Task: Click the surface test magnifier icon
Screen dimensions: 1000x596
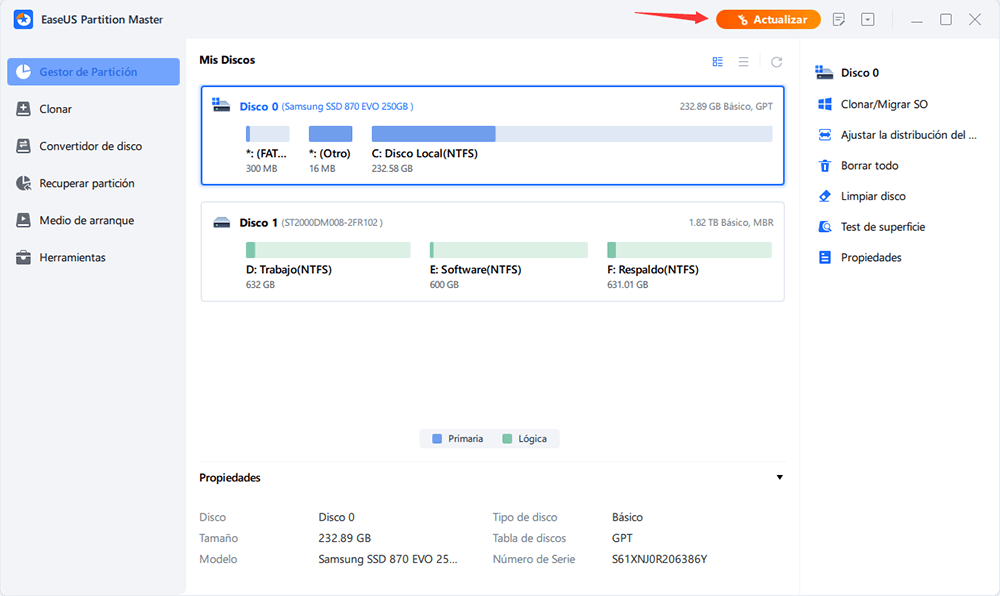Action: point(825,226)
